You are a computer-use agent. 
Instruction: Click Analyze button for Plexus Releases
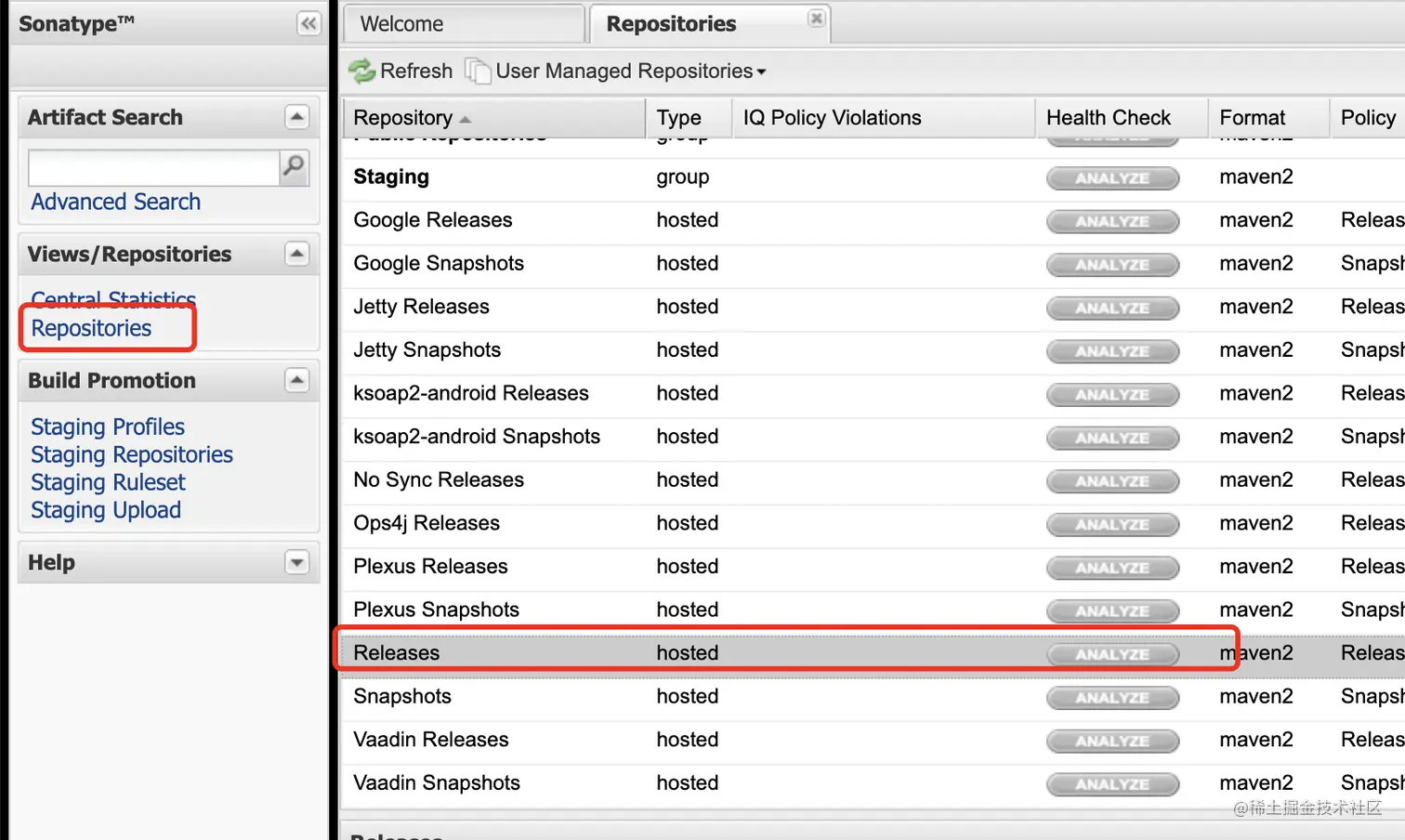click(1112, 568)
